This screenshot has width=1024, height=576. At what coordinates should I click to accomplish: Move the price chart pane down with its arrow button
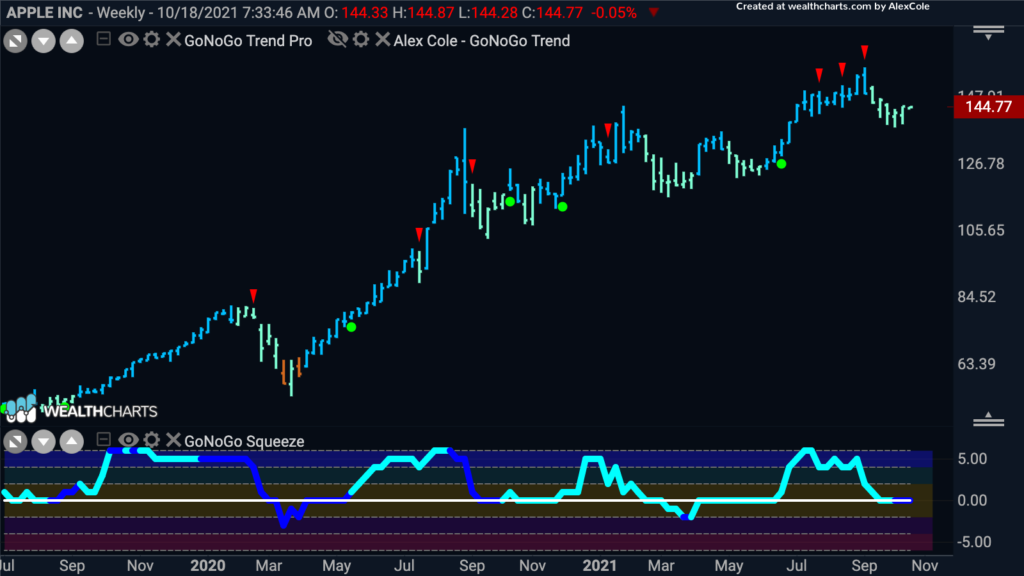tap(43, 41)
